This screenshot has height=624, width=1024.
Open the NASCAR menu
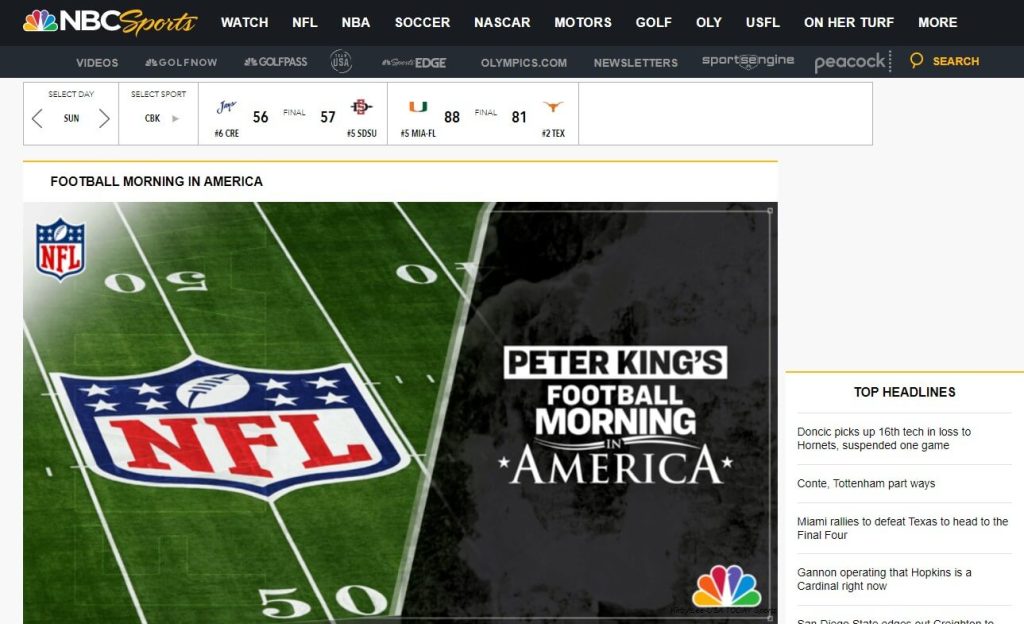502,22
